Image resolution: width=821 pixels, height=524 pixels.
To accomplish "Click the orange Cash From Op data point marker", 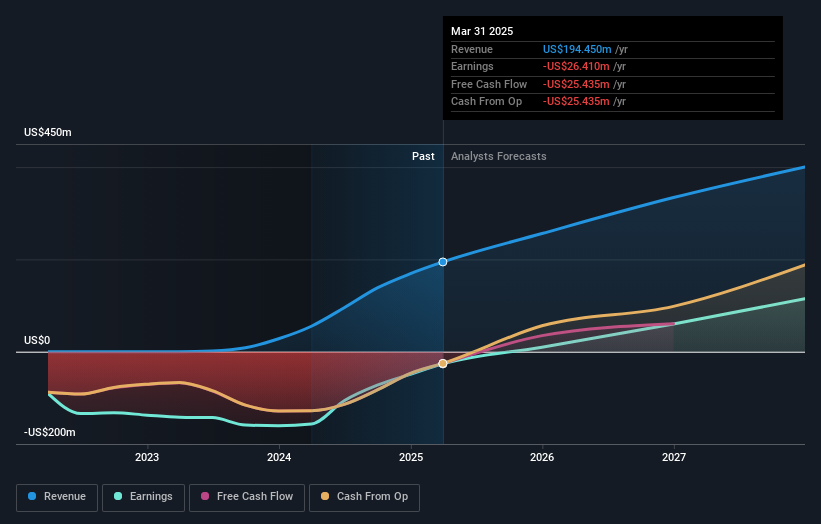I will click(443, 363).
